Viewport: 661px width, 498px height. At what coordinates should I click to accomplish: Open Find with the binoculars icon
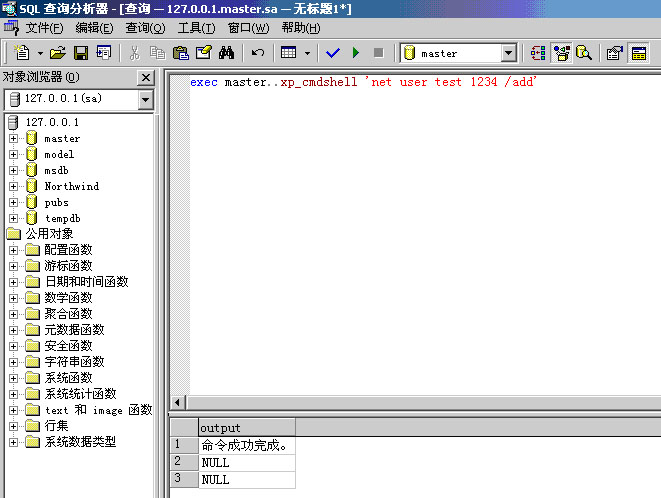227,53
